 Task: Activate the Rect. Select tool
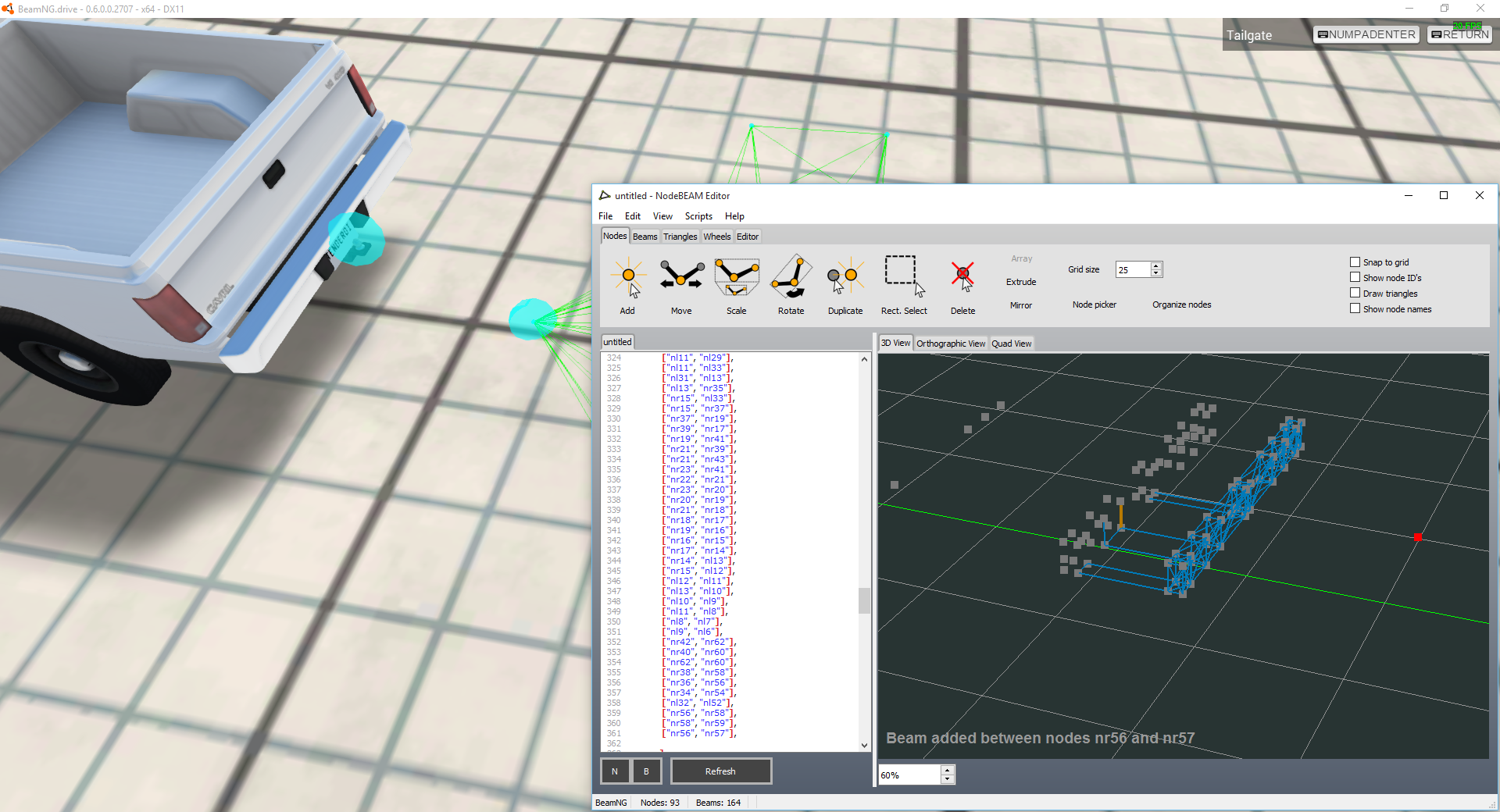coord(904,284)
